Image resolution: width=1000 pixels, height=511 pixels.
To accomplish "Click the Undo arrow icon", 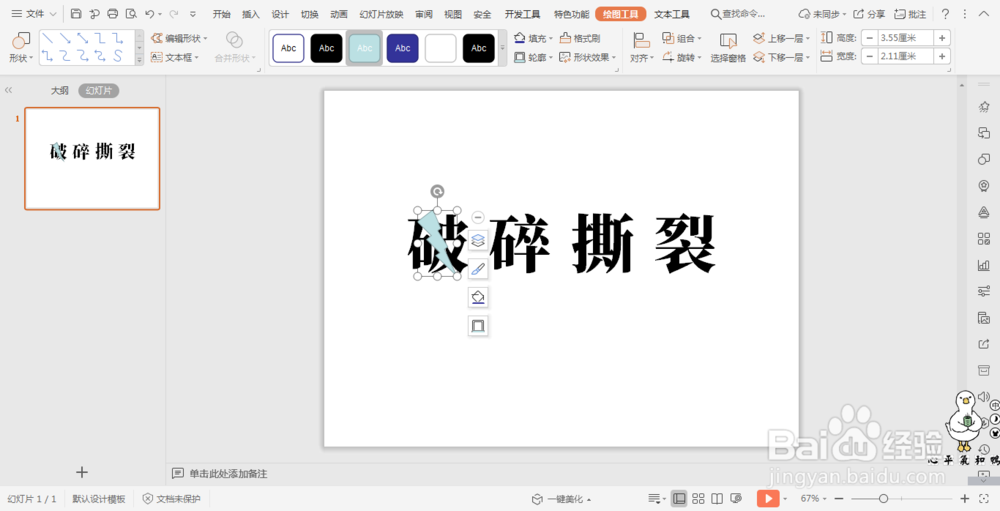I will click(149, 13).
